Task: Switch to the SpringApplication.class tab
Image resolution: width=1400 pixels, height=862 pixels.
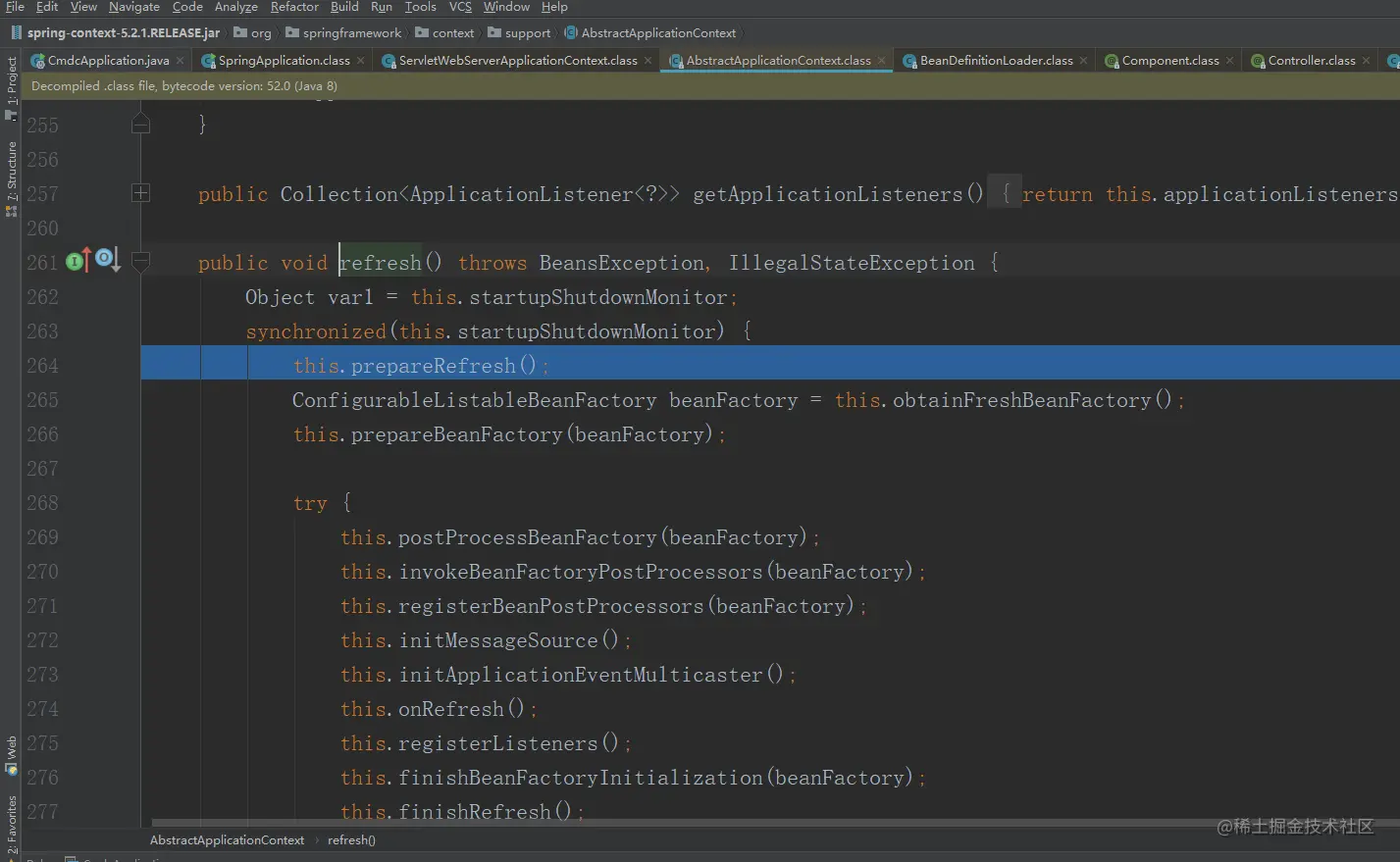Action: point(283,61)
